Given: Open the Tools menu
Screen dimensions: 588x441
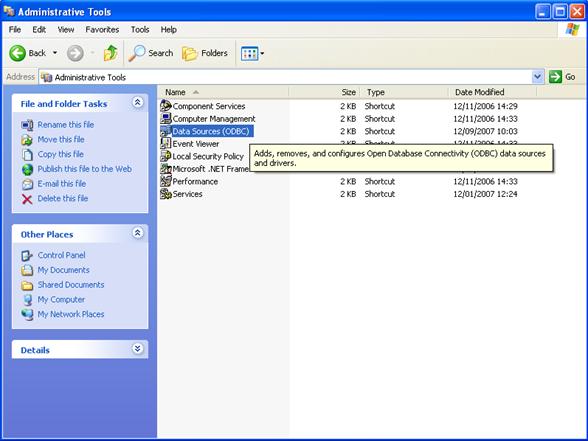Looking at the screenshot, I should click(140, 30).
